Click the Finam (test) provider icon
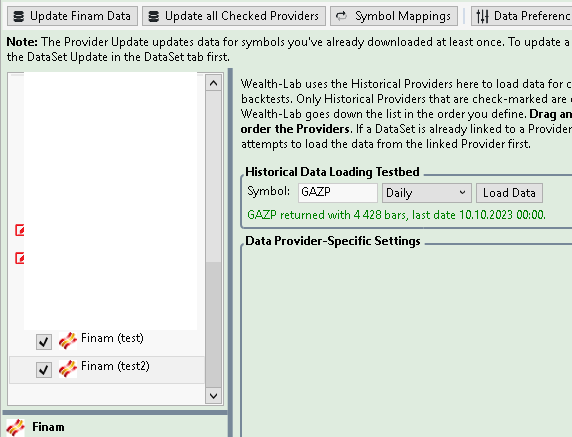The height and width of the screenshot is (437, 572). coord(68,341)
